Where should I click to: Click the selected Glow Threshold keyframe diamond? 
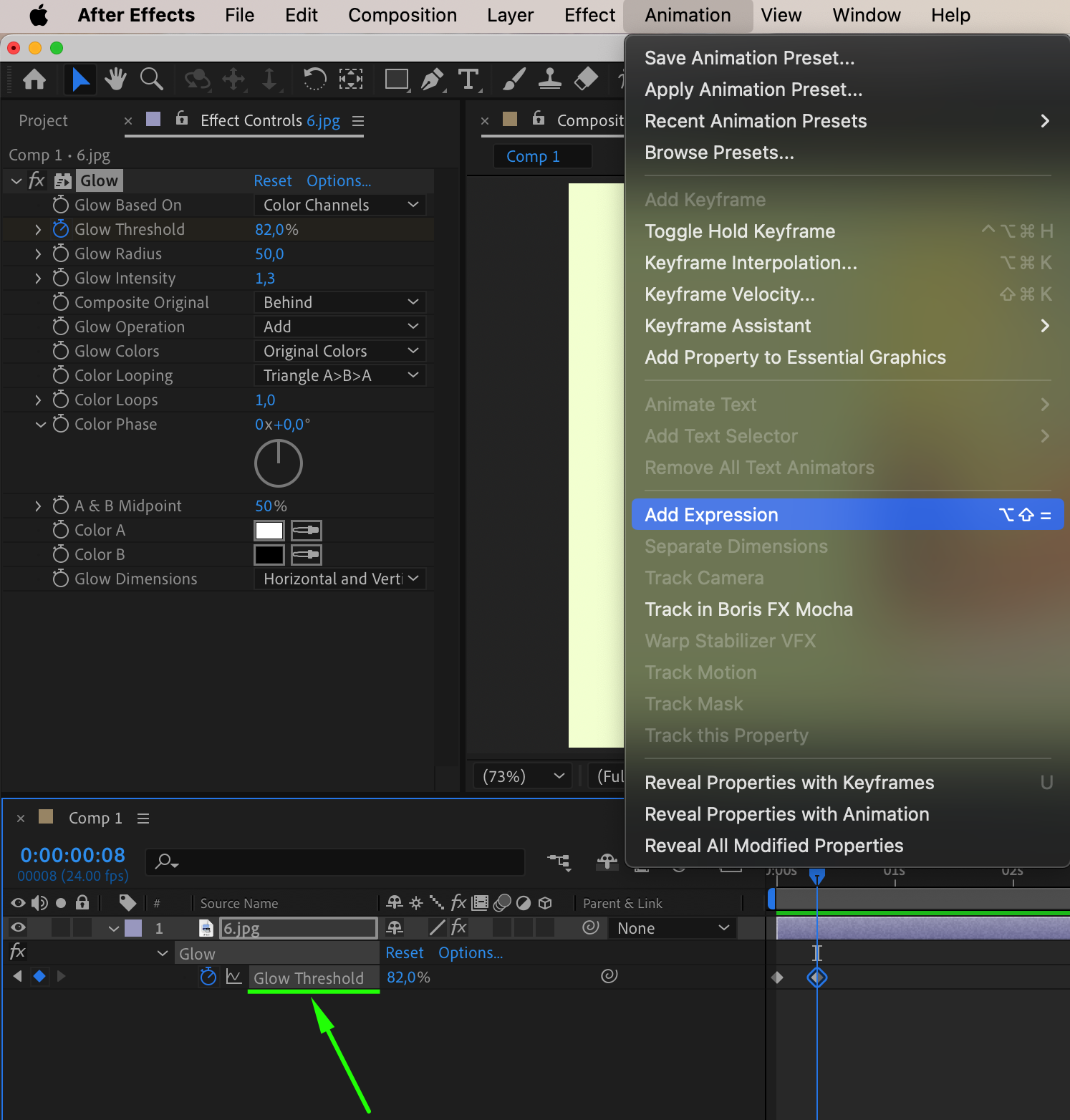tap(817, 977)
